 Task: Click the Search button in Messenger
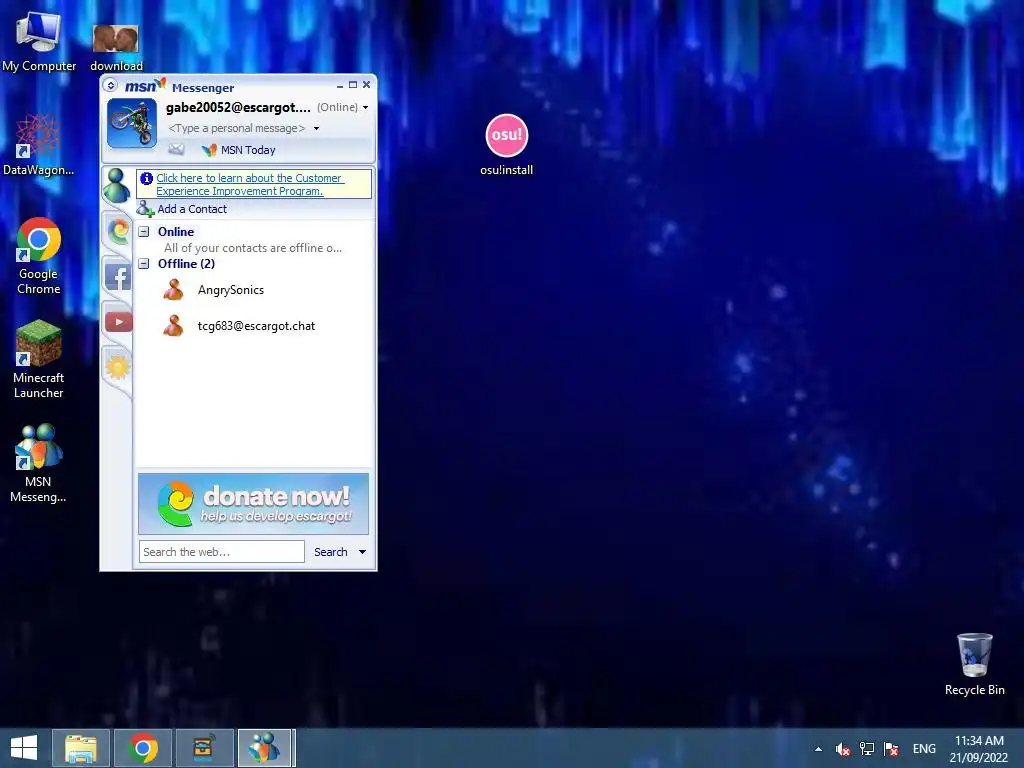[330, 552]
